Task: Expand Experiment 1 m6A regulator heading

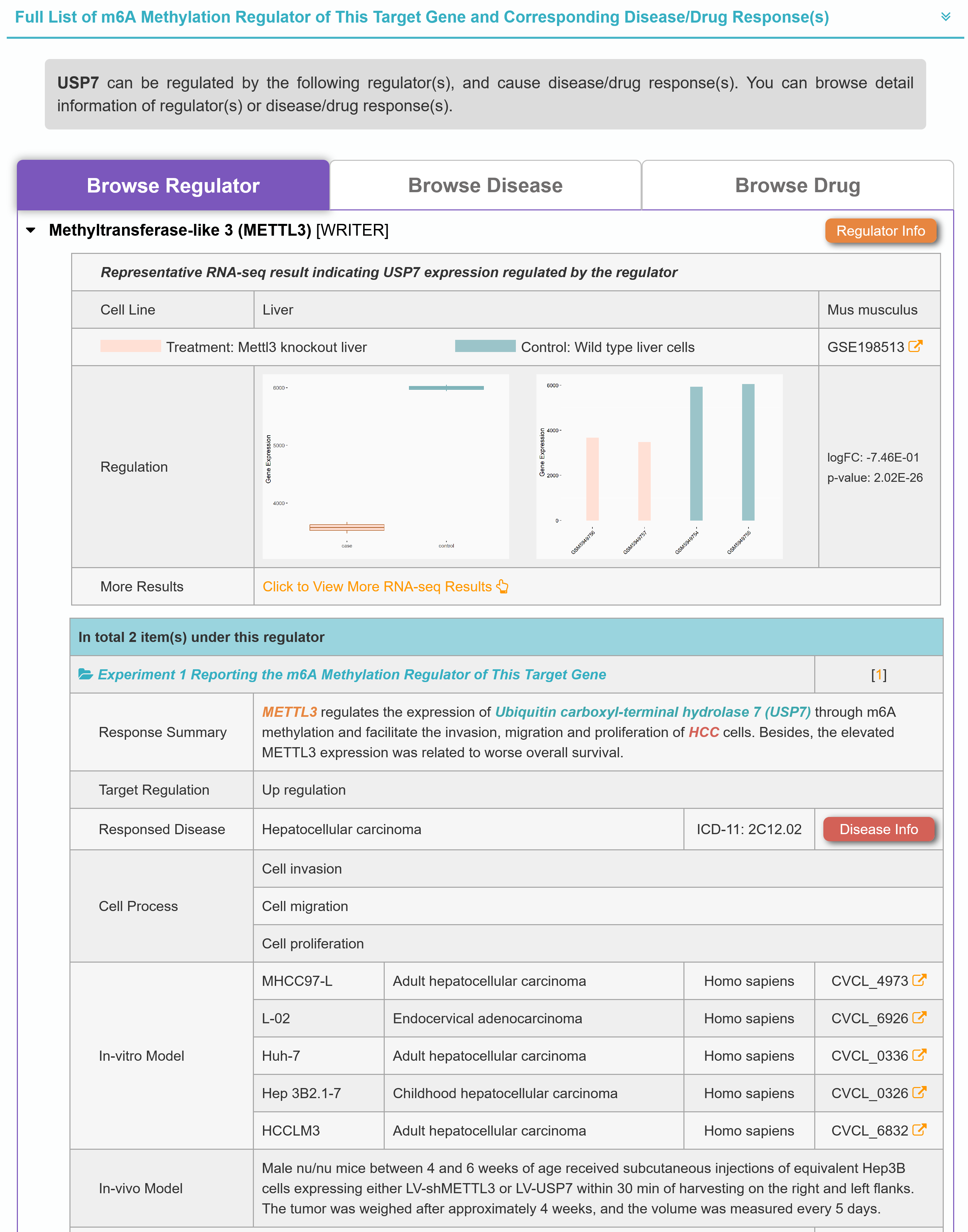Action: (x=351, y=674)
